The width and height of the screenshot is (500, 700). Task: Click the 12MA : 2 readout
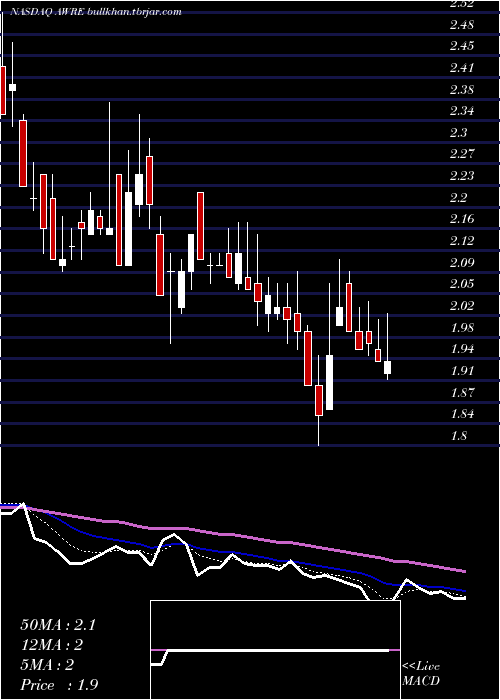[52, 645]
